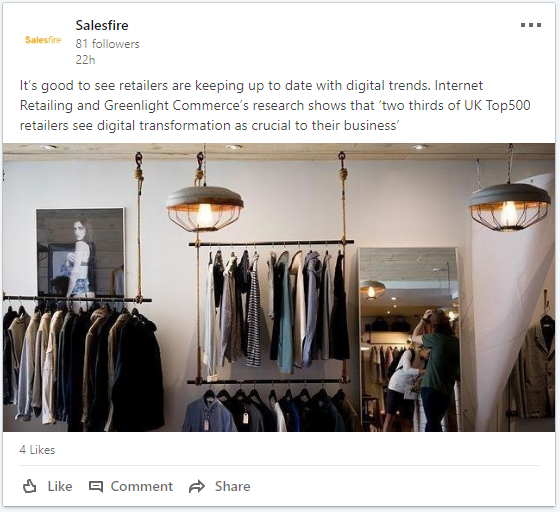The image size is (560, 512).
Task: Click the center clothes rack in the image
Action: click(270, 307)
